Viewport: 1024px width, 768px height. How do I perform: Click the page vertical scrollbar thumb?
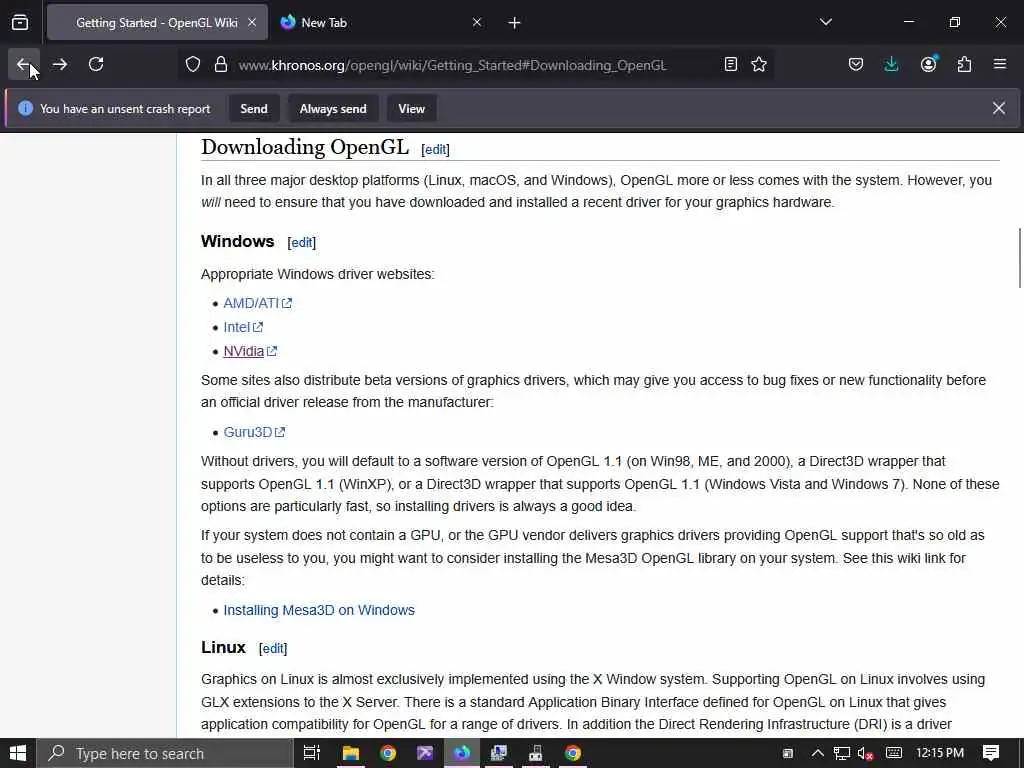point(1019,257)
